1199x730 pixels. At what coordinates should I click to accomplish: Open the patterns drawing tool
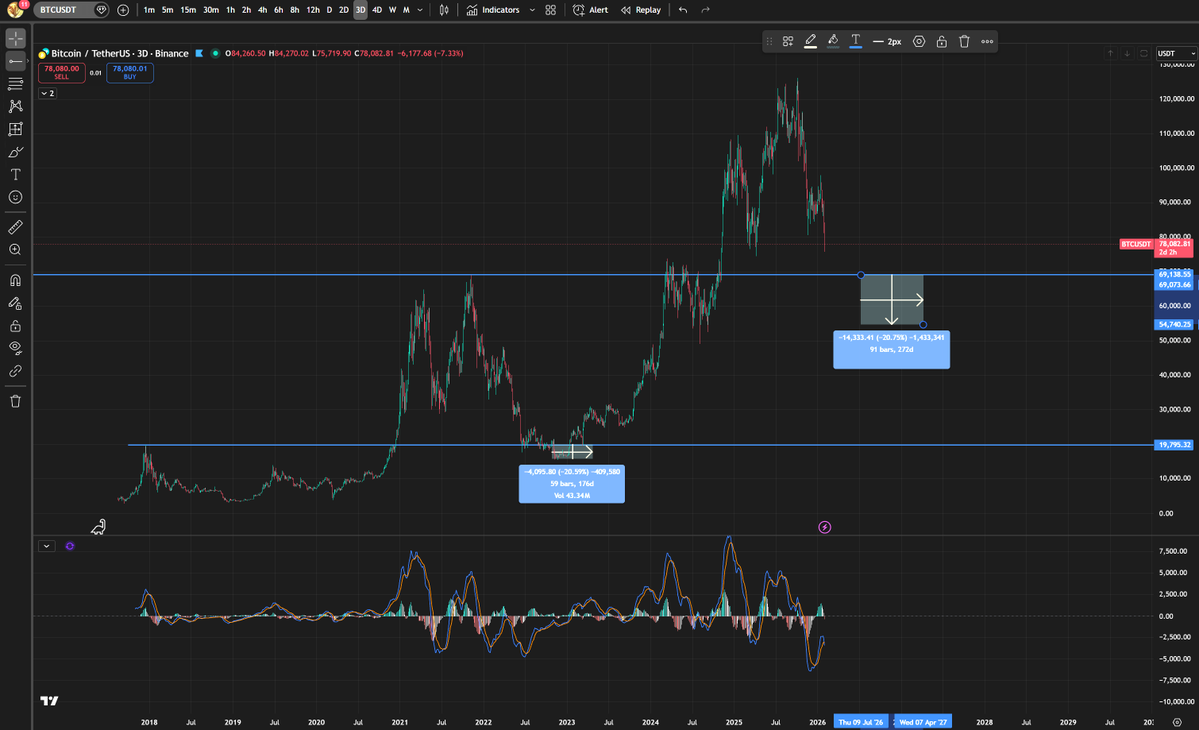15,106
